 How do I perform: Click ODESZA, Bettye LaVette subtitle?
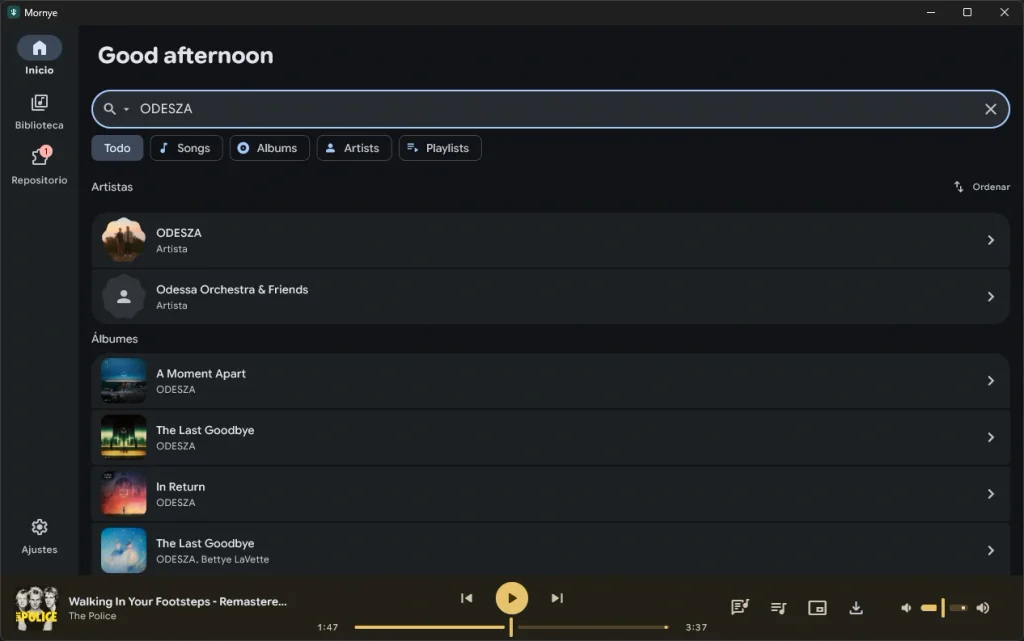(x=212, y=559)
